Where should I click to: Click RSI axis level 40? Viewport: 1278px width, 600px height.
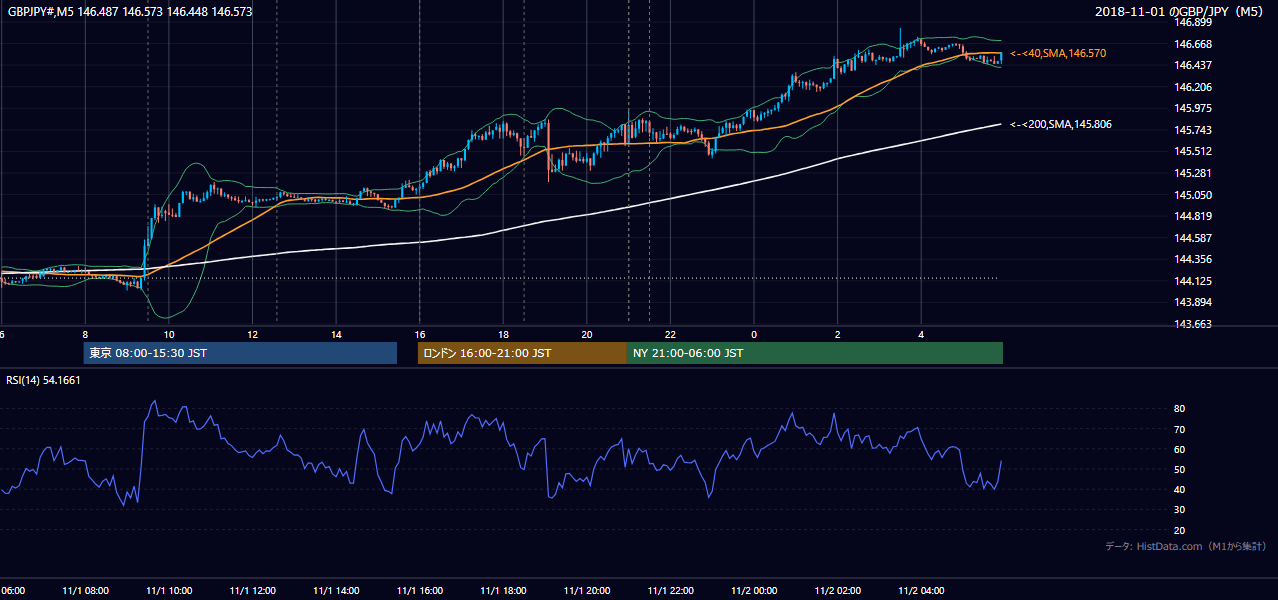tap(1179, 489)
